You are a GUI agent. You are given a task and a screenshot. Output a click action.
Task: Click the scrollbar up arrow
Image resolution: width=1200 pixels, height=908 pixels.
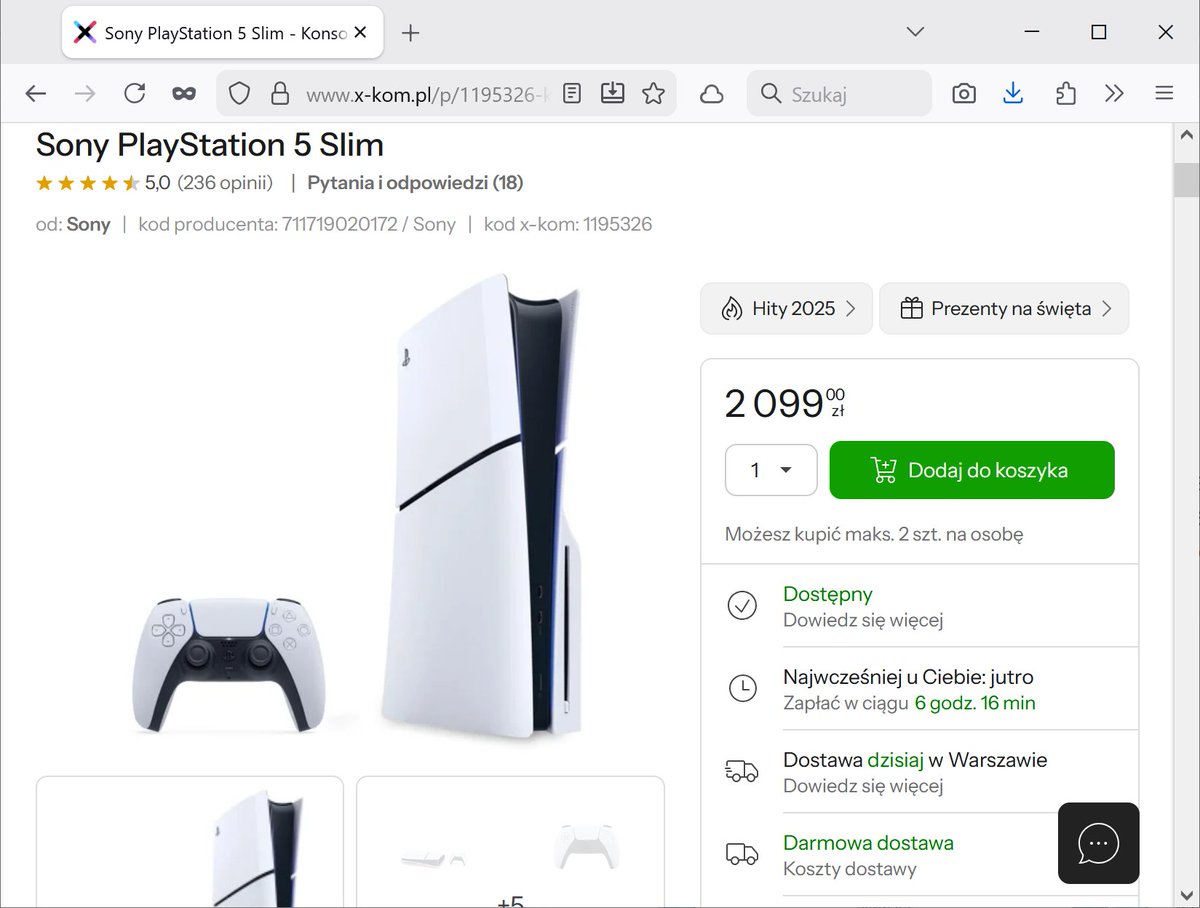1186,135
